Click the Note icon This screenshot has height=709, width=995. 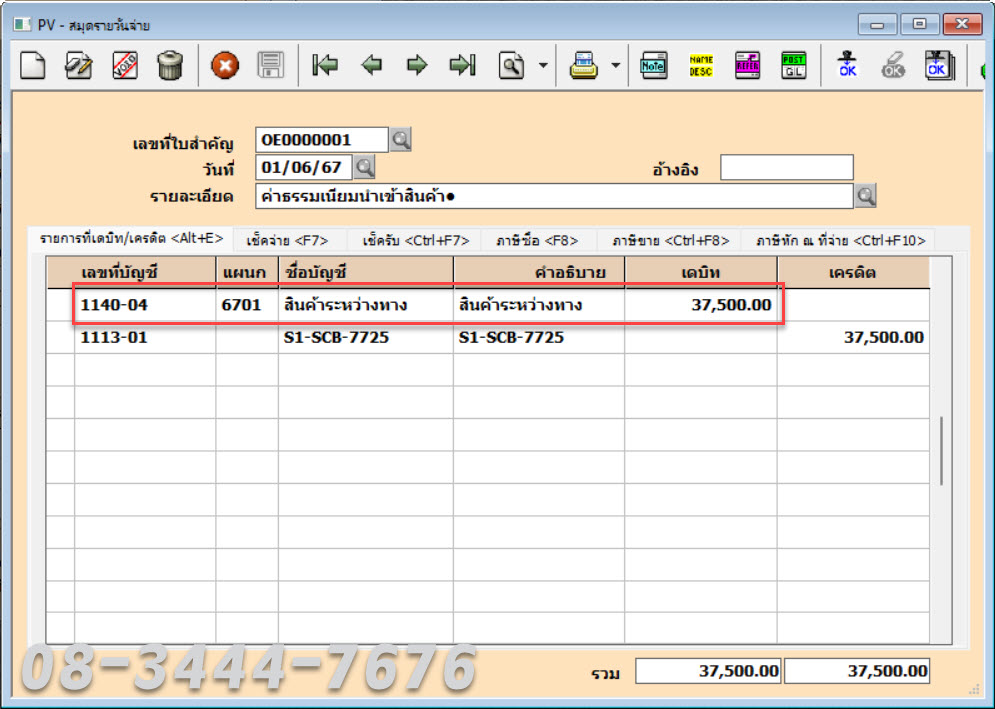[654, 65]
